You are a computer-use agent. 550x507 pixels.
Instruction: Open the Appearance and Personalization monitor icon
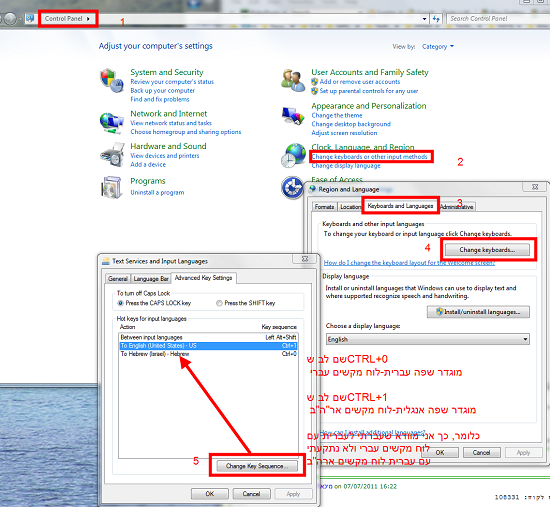coord(293,115)
